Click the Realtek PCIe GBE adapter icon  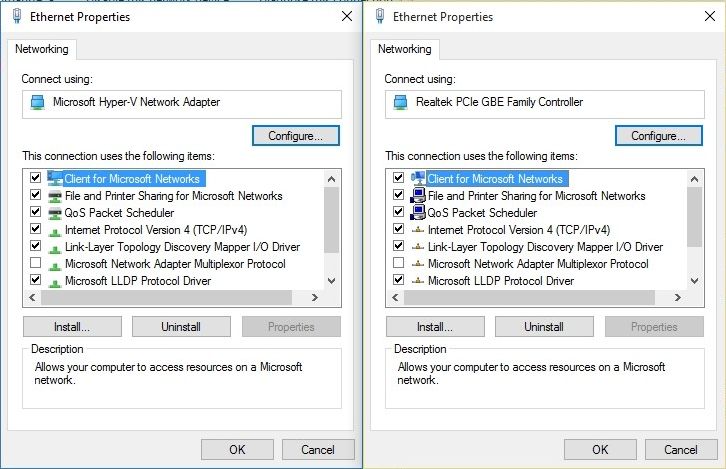pos(401,102)
